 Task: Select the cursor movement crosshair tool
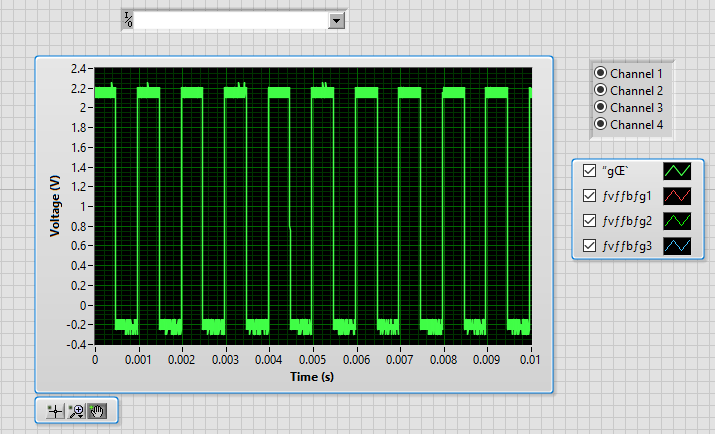[55, 411]
